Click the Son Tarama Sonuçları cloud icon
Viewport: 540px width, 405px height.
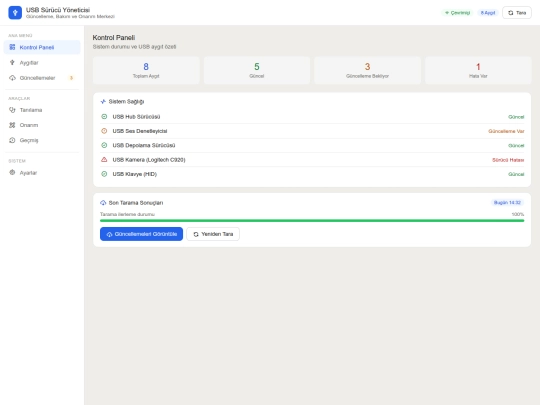click(103, 202)
